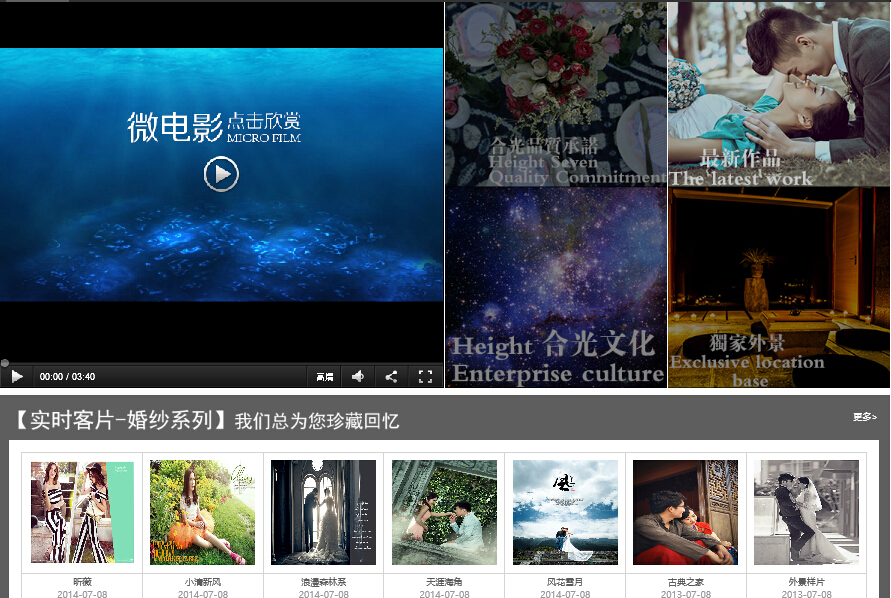
Task: View the 小清新风 album thumbnail
Action: [202, 511]
